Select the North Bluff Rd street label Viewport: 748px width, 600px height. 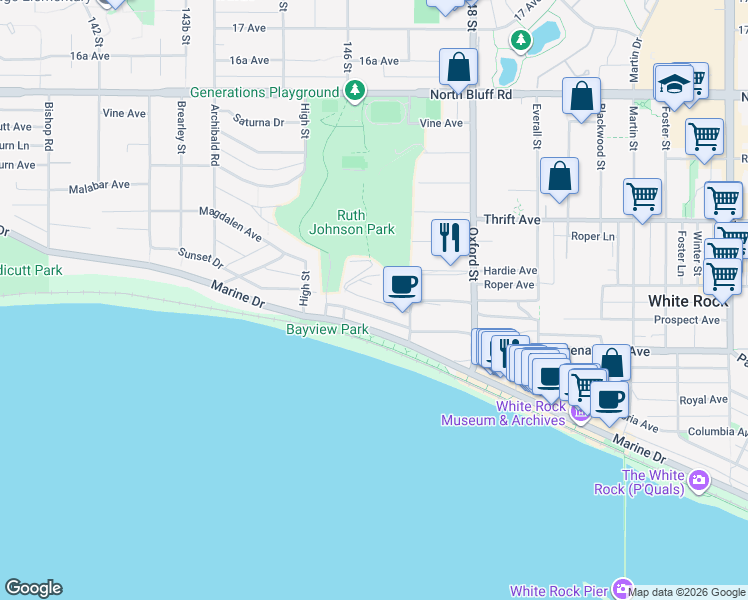470,94
